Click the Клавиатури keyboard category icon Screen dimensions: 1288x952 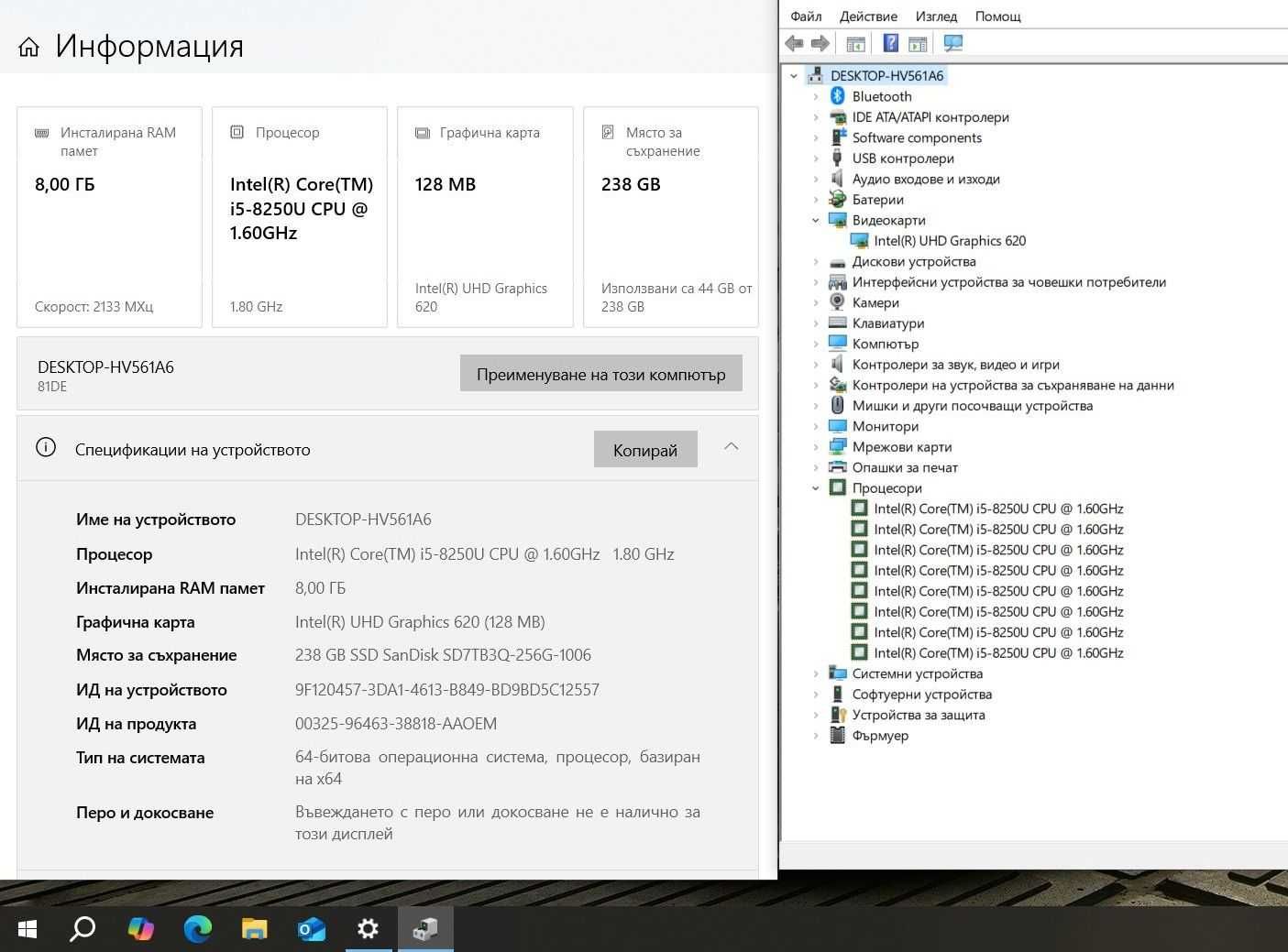pos(837,323)
